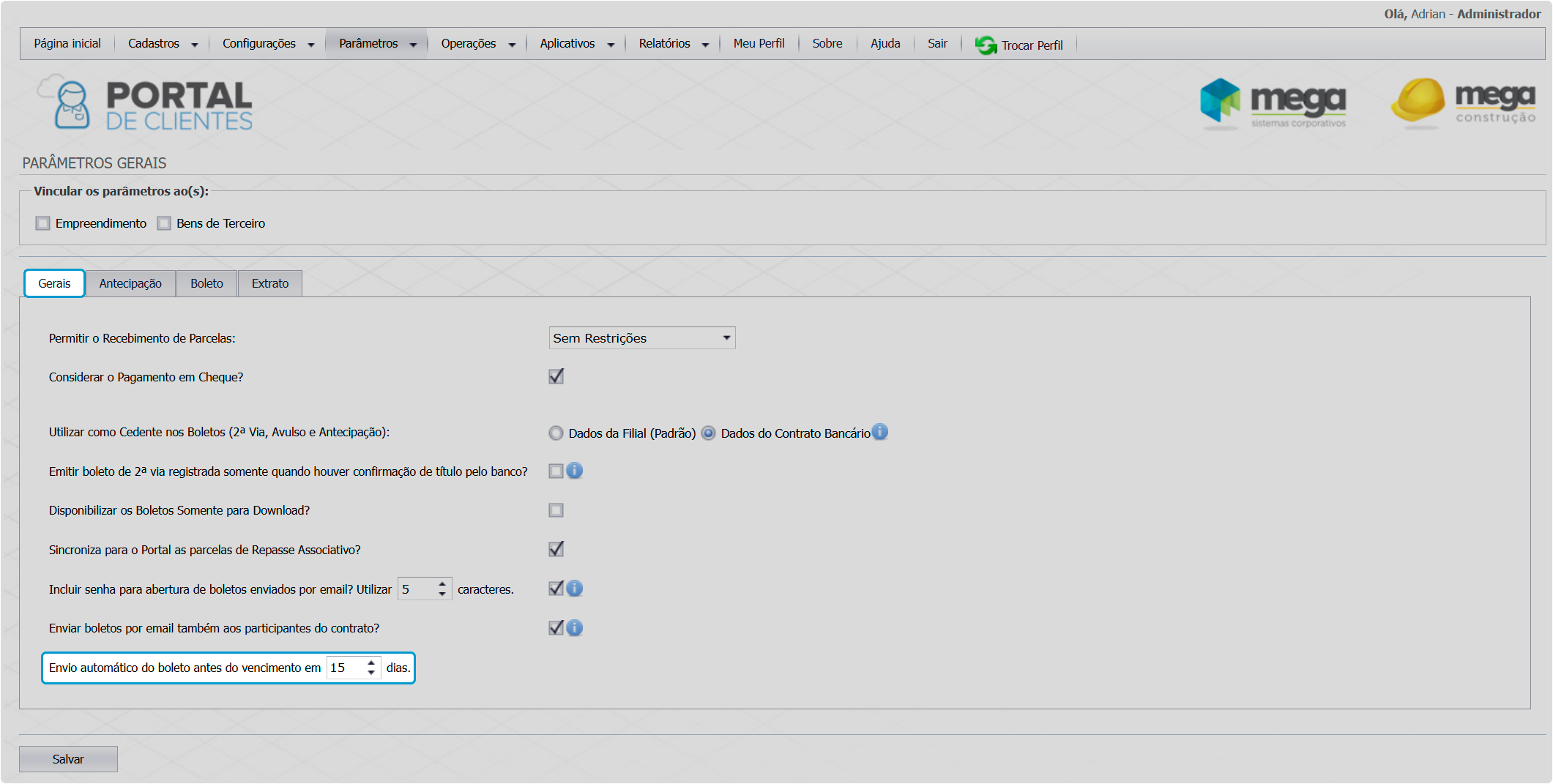Switch to the Extrato tab
The image size is (1553, 784).
270,283
